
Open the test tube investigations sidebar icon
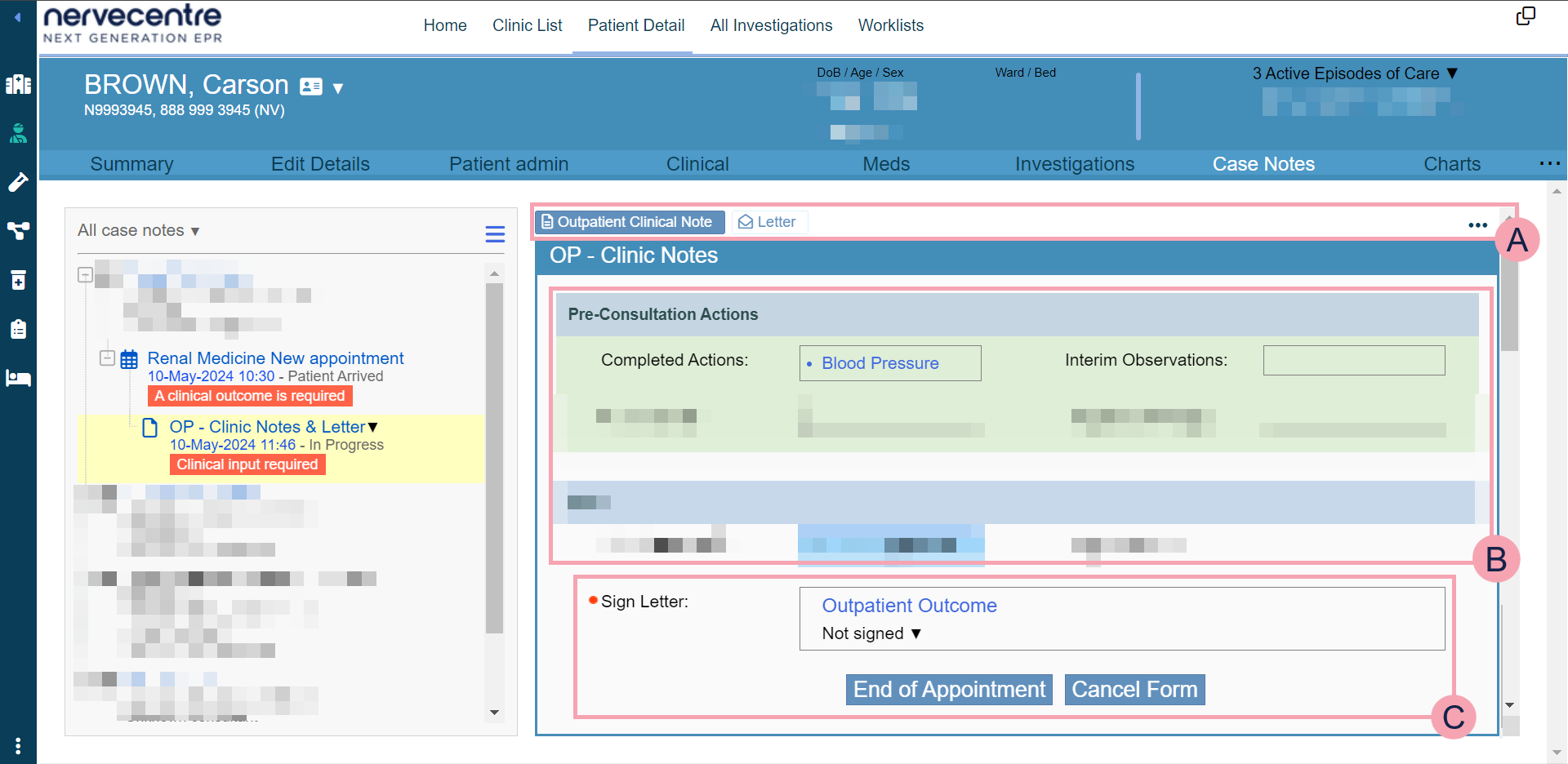18,182
